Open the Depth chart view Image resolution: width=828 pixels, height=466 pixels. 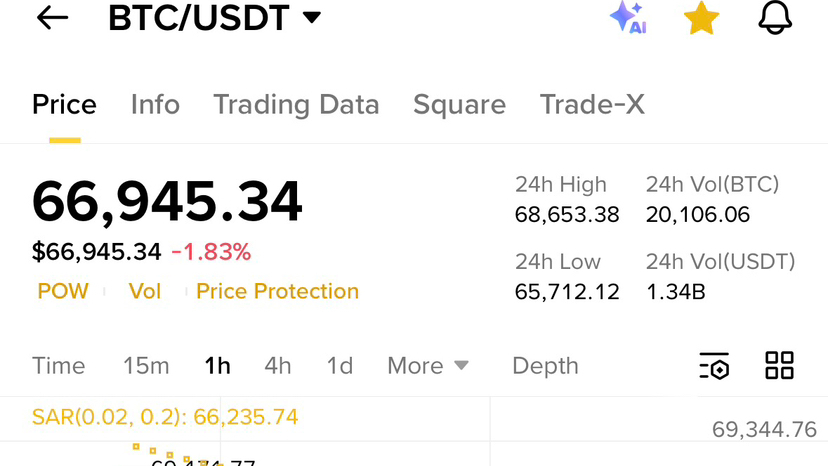tap(545, 366)
